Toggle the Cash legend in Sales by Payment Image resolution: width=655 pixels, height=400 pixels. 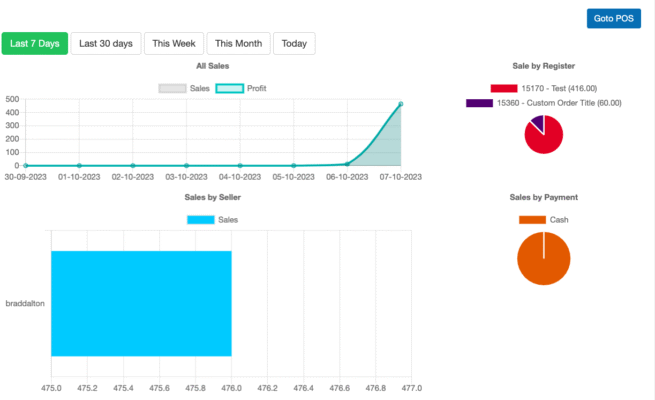[544, 219]
